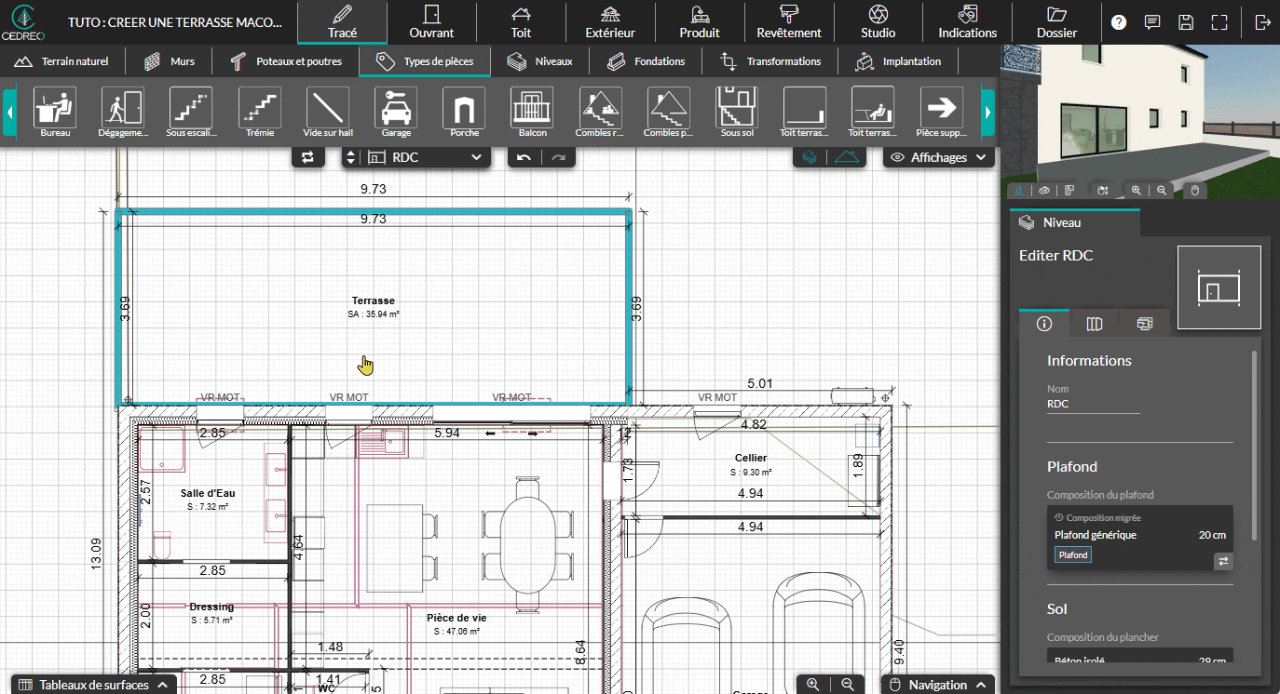Switch to the Niveaux tab

[x=540, y=61]
